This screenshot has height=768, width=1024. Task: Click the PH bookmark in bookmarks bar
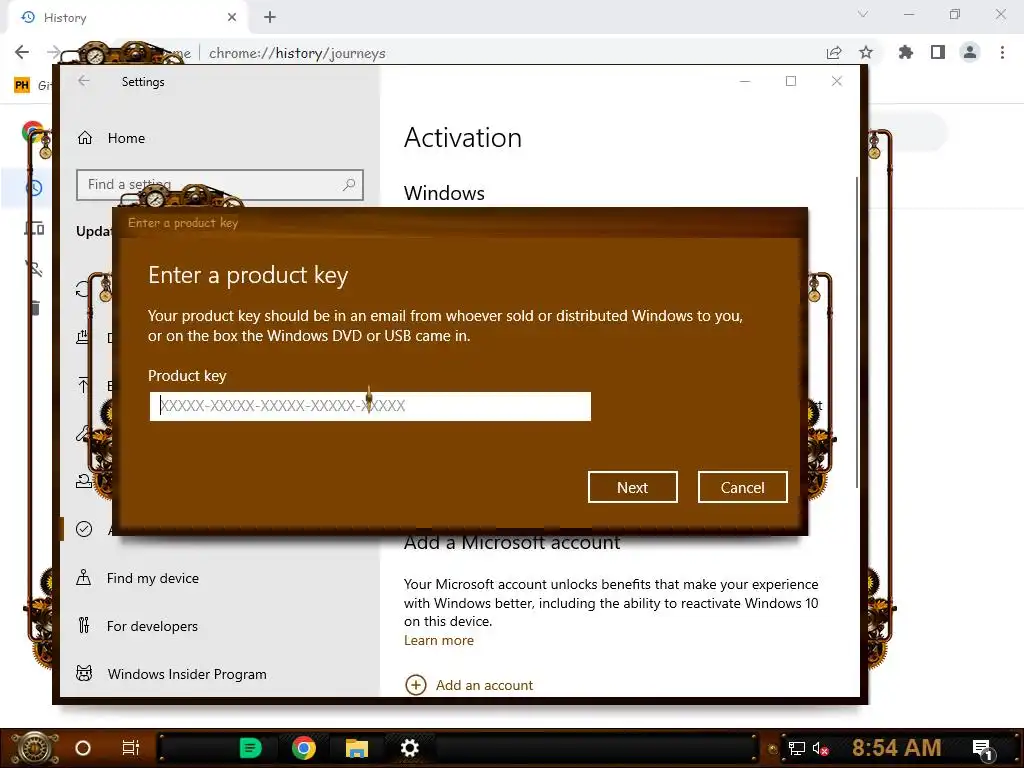[x=22, y=85]
